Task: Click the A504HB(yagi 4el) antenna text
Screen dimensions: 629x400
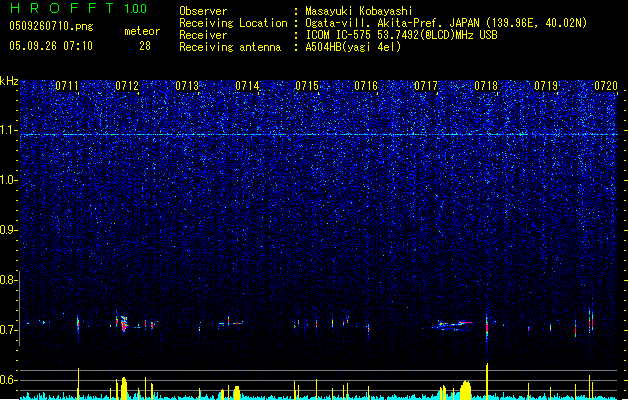Action: 353,47
